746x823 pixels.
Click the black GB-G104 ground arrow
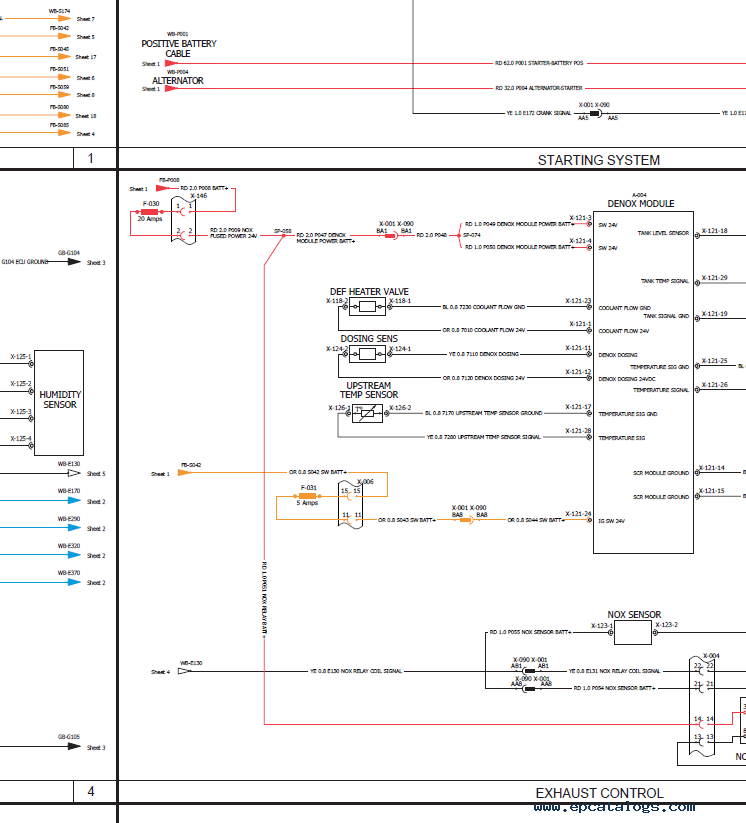coord(74,261)
